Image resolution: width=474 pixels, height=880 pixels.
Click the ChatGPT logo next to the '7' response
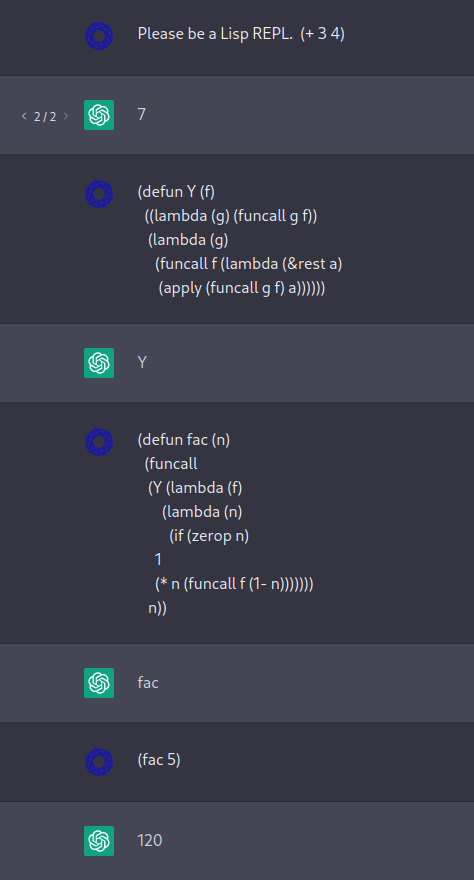(99, 115)
